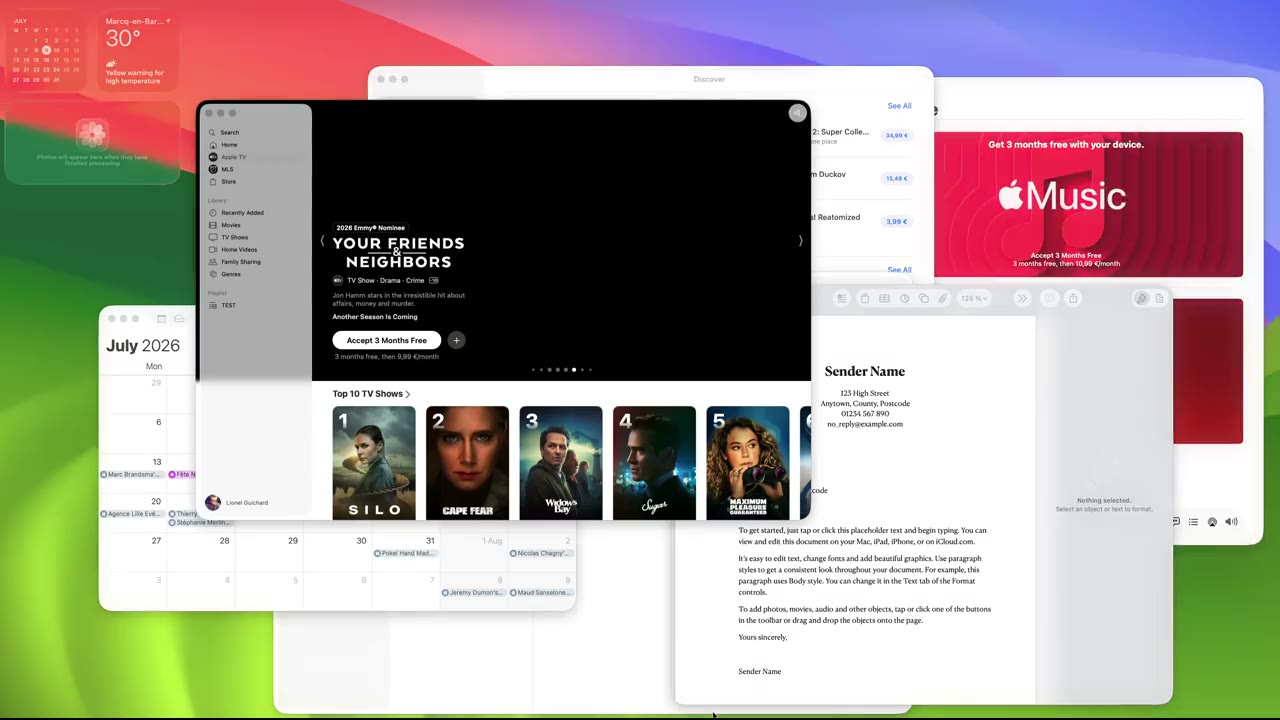Add a comment in Pages
1280x720 pixels.
click(1048, 298)
